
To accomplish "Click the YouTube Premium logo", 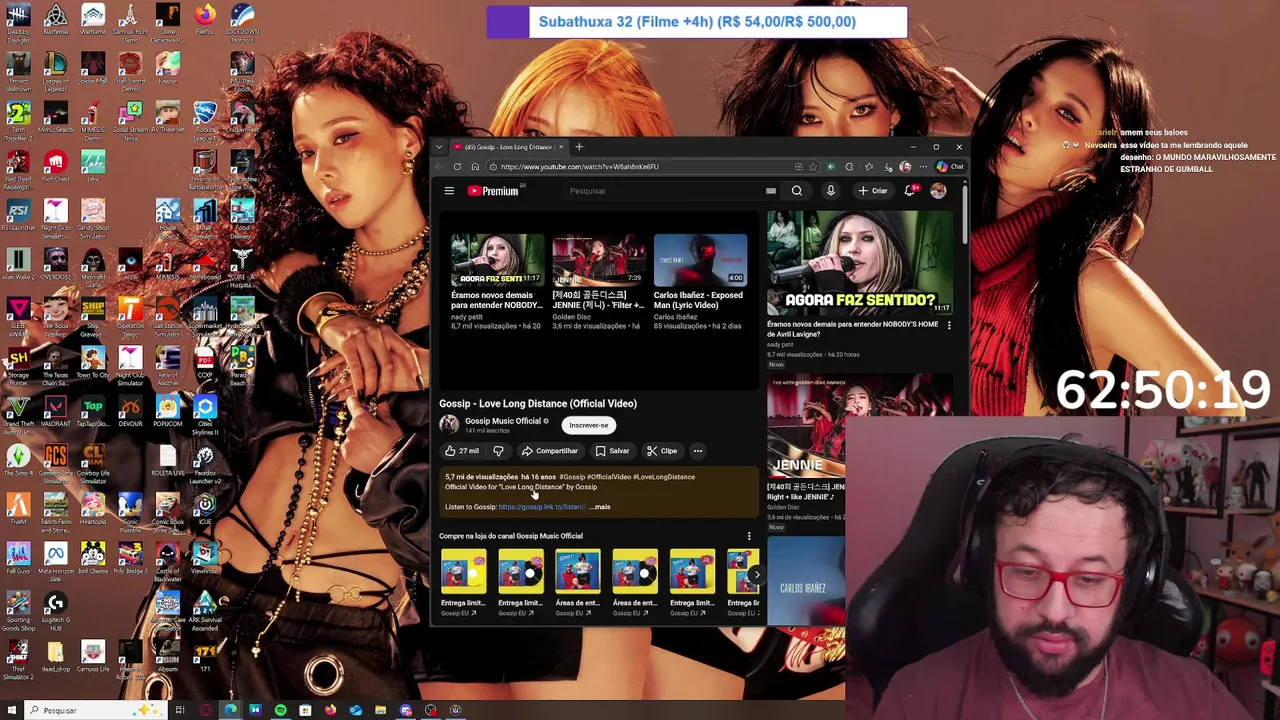I will 493,191.
